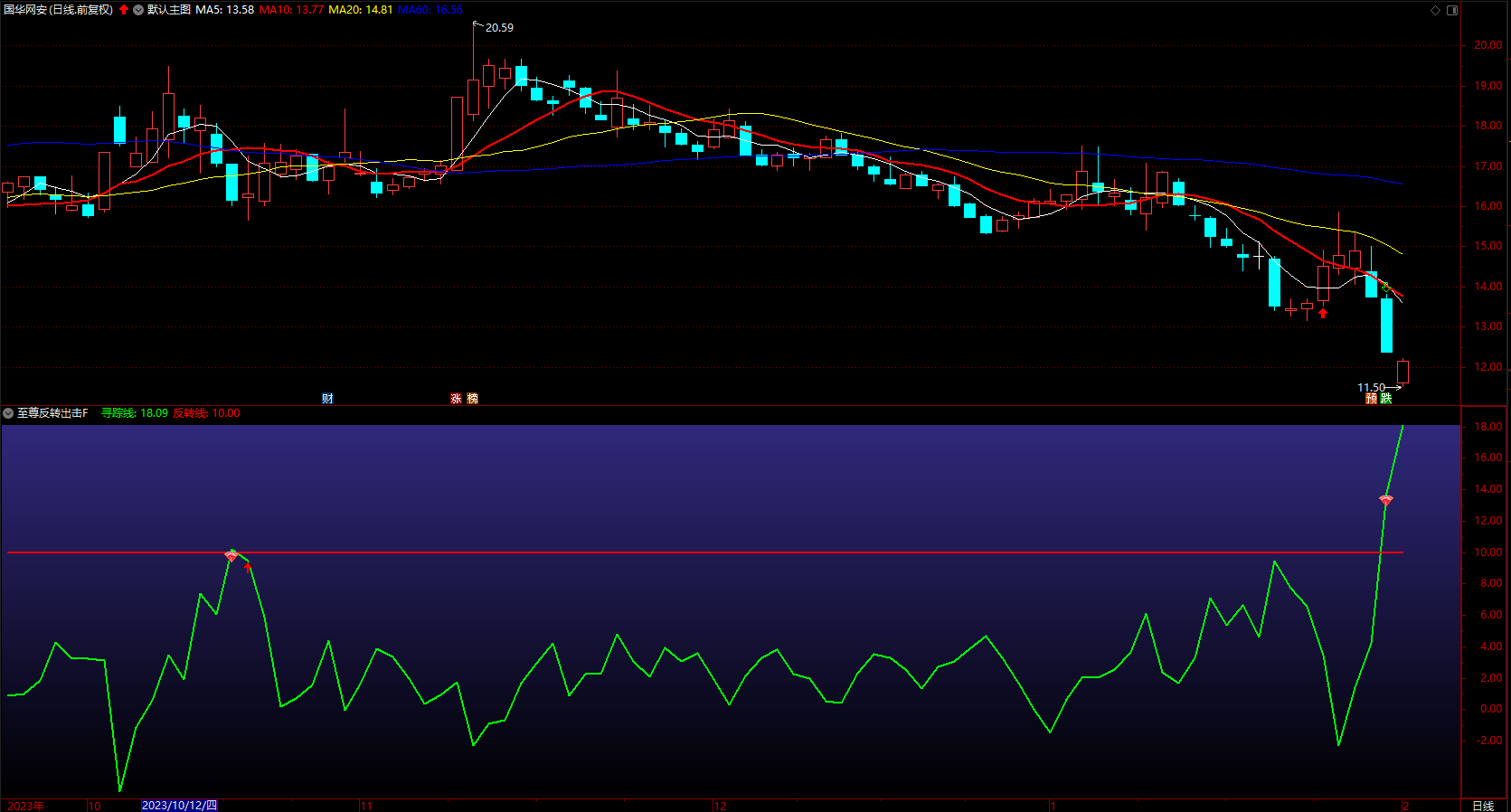Click the 20.00 price axis label
This screenshot has height=812, width=1511.
(1488, 45)
